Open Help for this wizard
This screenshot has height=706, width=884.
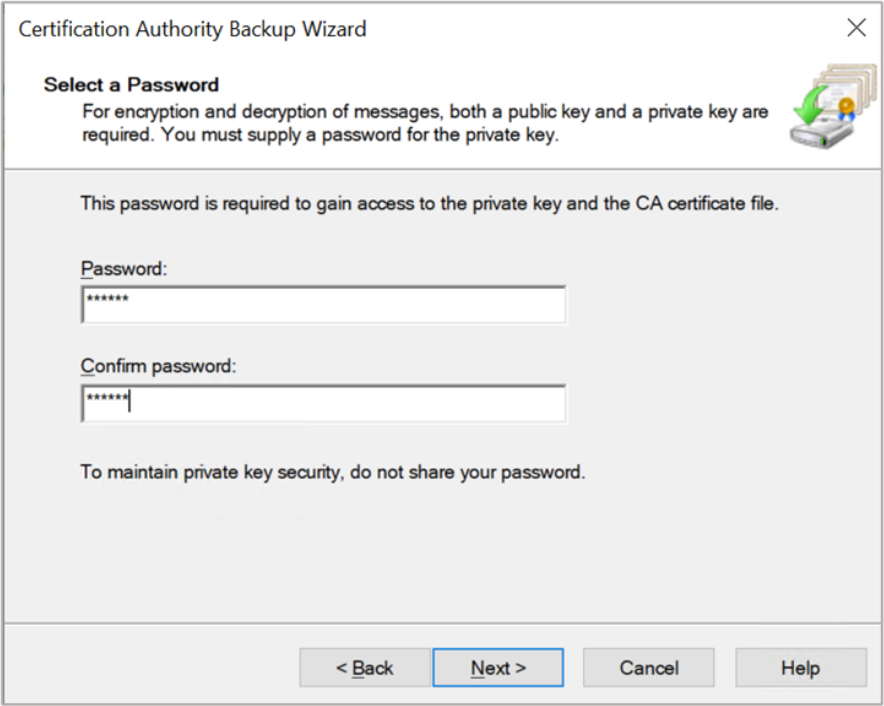click(800, 668)
